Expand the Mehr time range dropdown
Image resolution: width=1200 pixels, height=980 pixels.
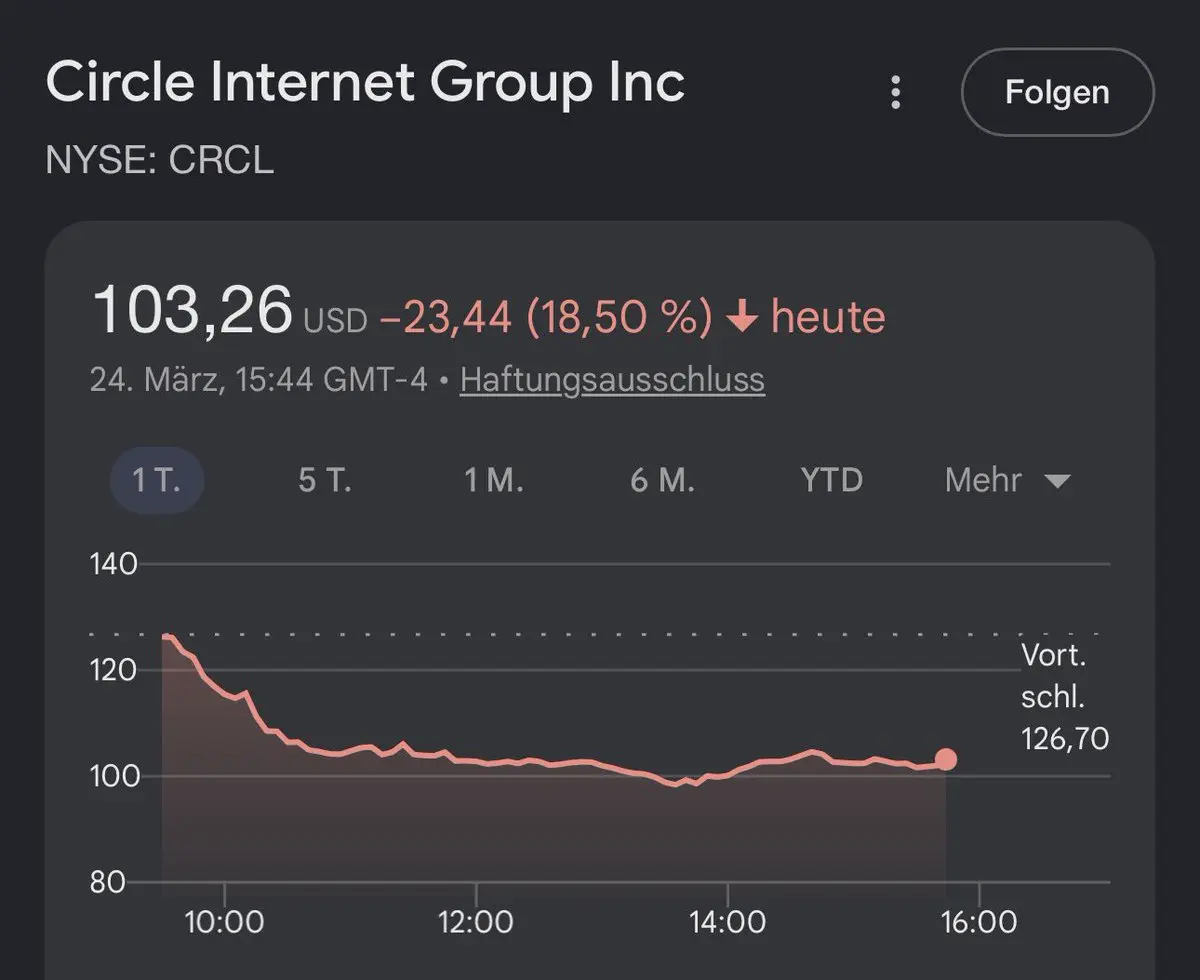1007,481
